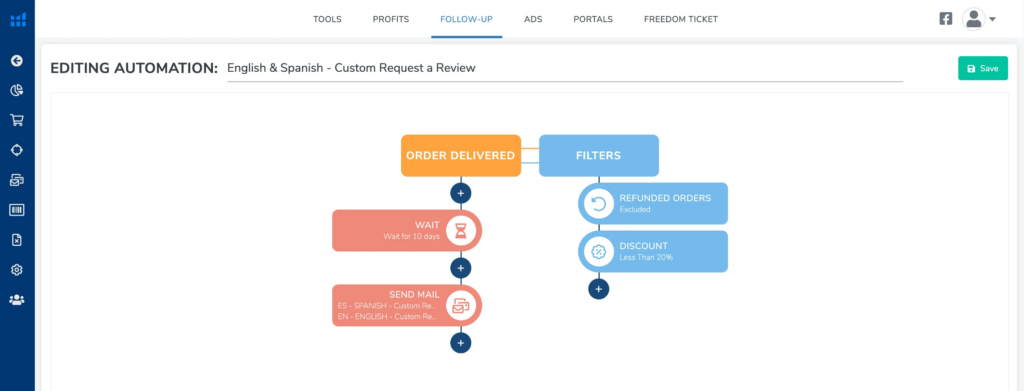Open the FREEDOM TICKET menu item

coord(680,20)
